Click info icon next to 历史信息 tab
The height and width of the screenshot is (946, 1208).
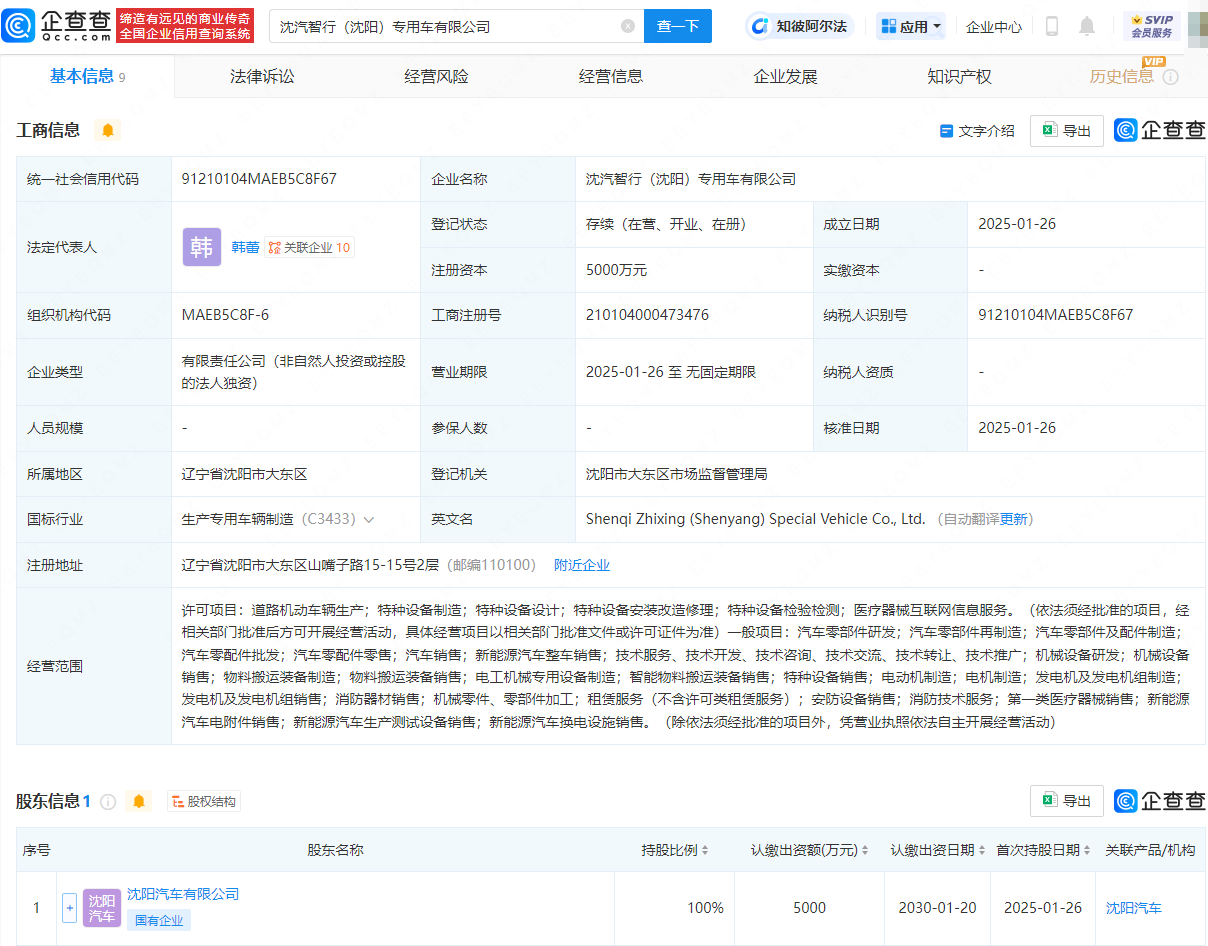(x=1170, y=77)
